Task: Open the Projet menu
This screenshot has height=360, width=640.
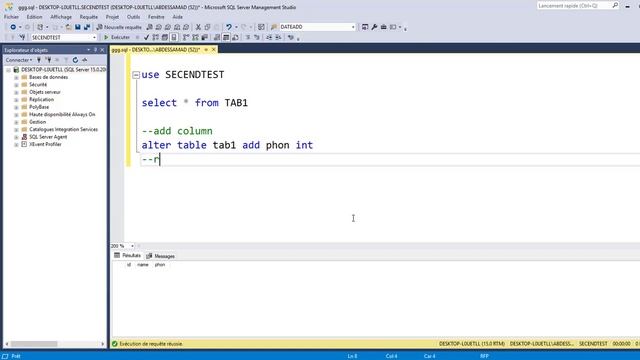Action: tap(112, 17)
